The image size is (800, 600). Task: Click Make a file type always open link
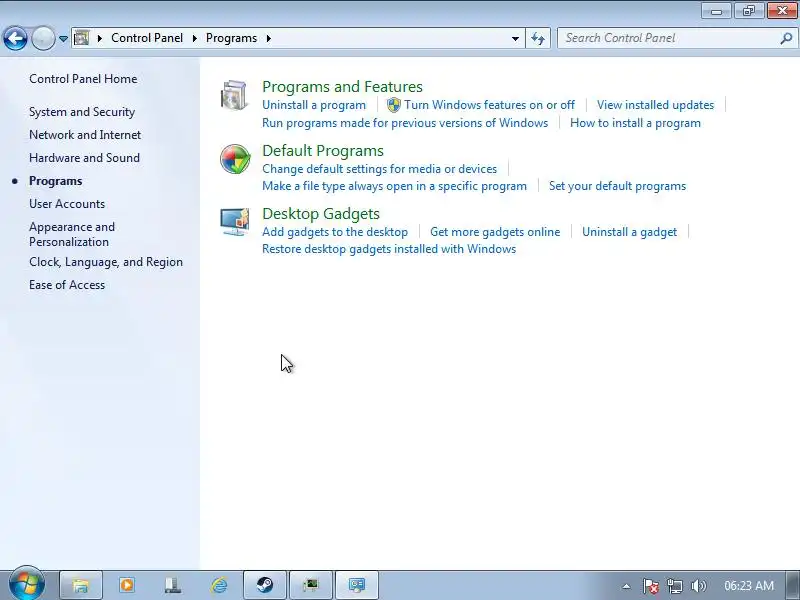[x=394, y=186]
